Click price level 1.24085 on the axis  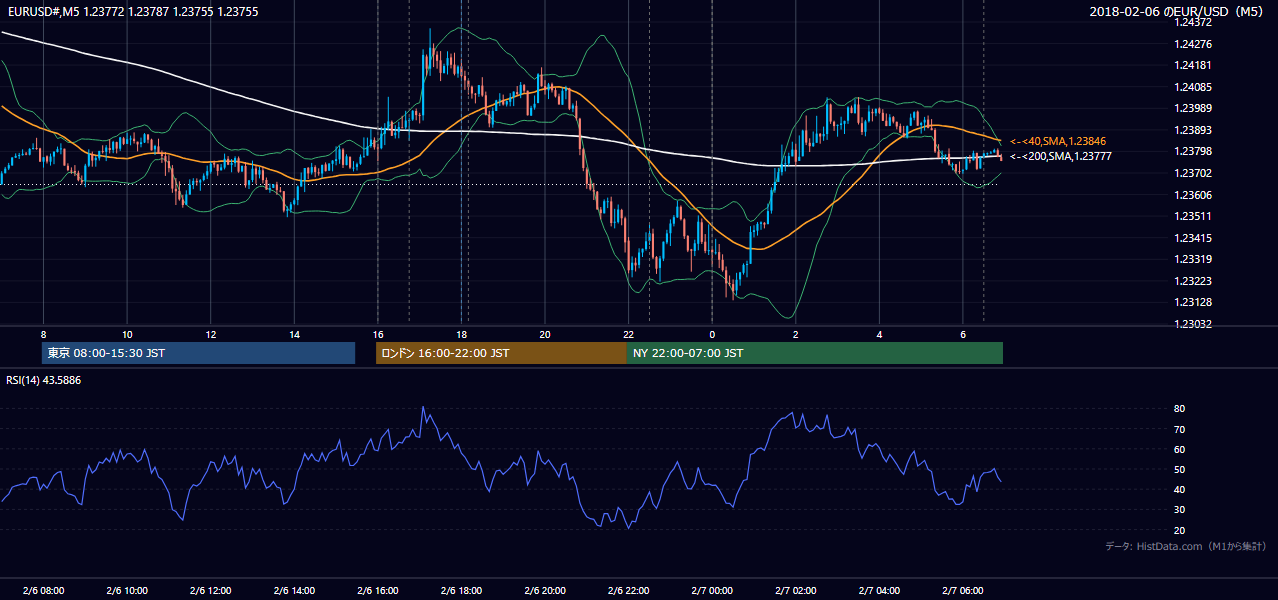(1195, 87)
